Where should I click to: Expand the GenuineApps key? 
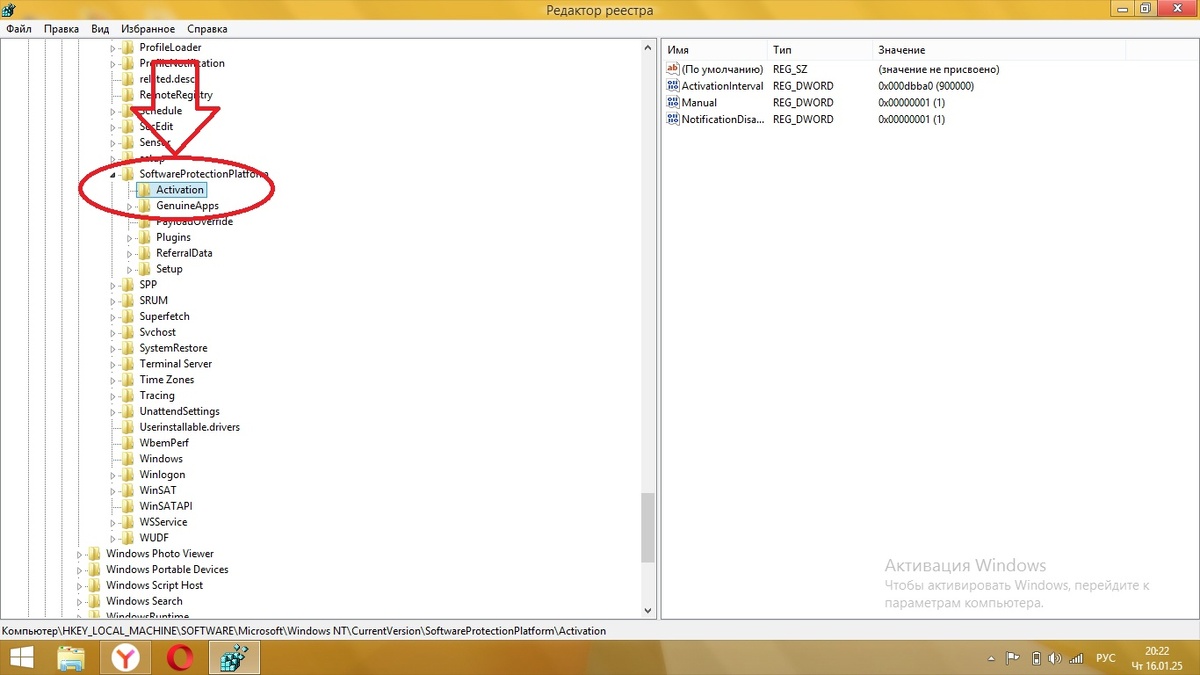[x=130, y=206]
